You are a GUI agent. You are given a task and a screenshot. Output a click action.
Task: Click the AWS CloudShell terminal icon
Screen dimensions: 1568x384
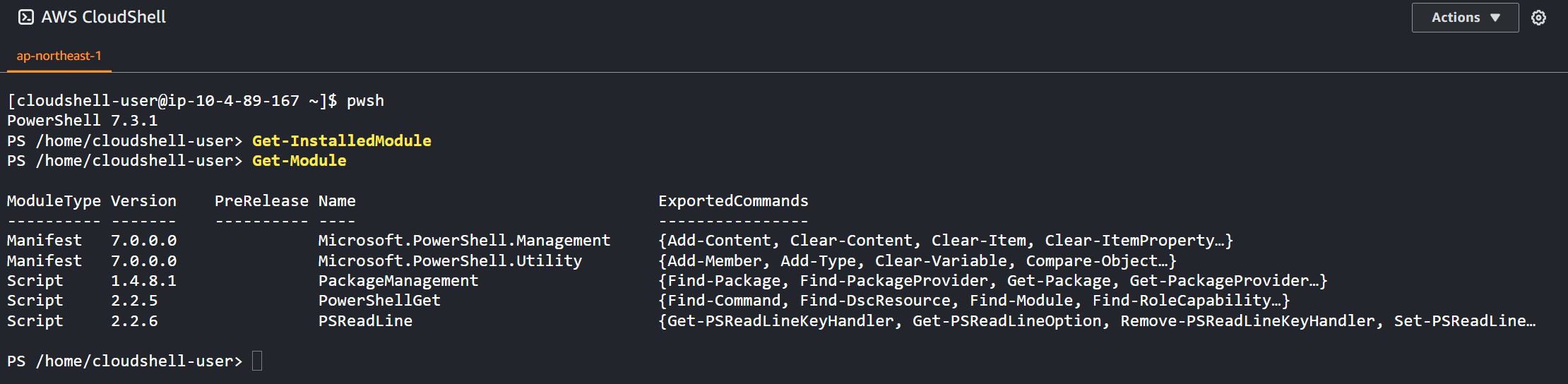pos(26,17)
